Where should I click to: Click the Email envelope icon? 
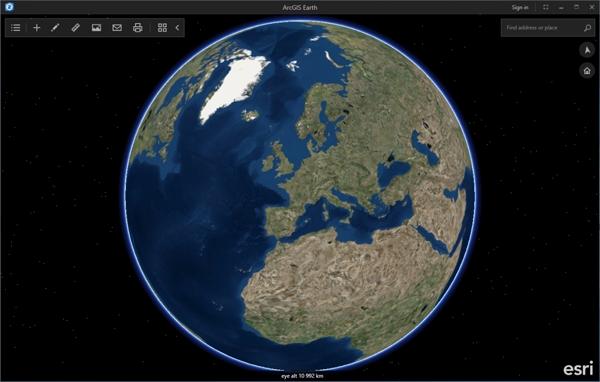117,28
